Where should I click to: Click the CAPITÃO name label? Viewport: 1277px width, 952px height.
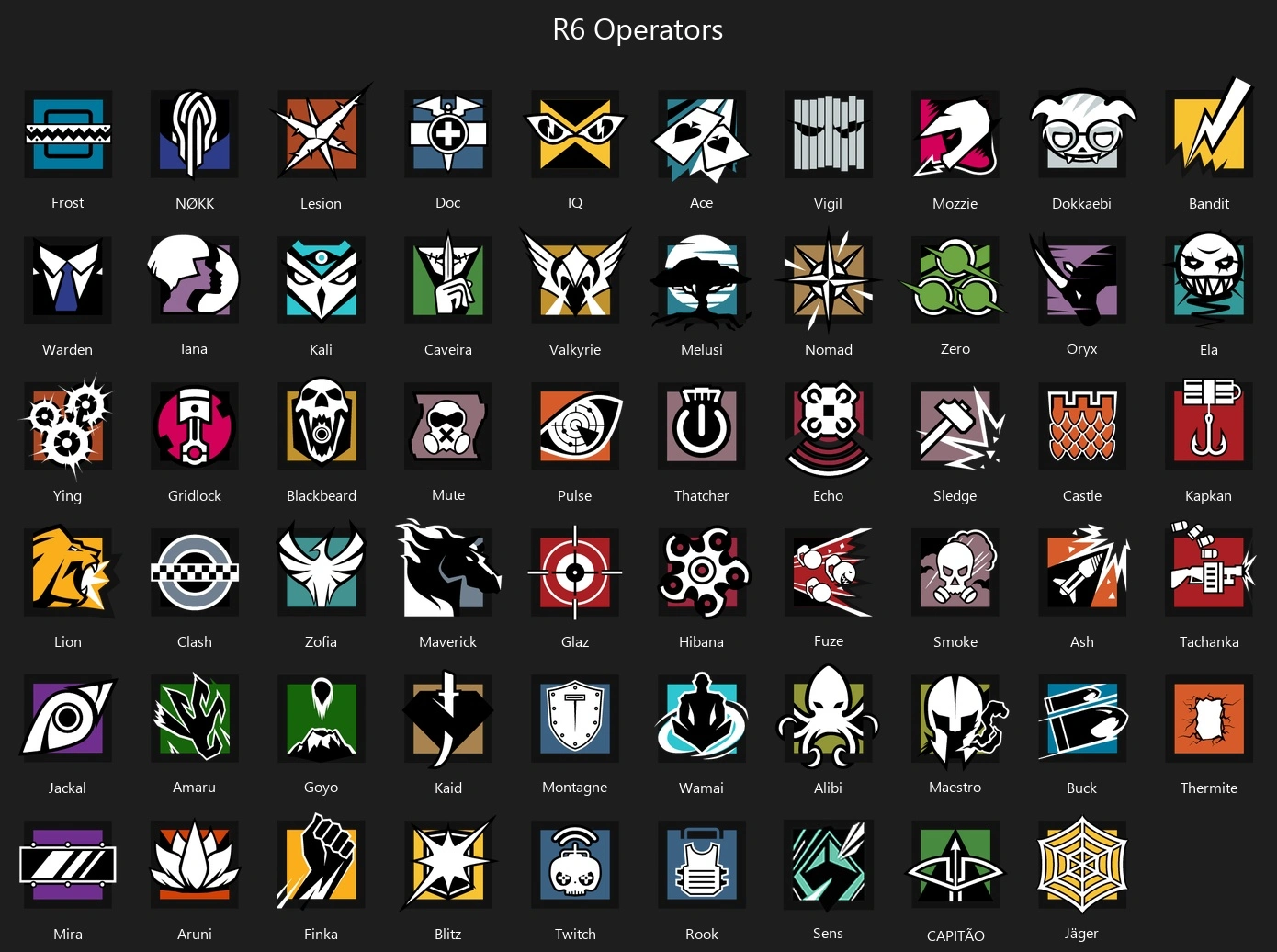pyautogui.click(x=955, y=935)
